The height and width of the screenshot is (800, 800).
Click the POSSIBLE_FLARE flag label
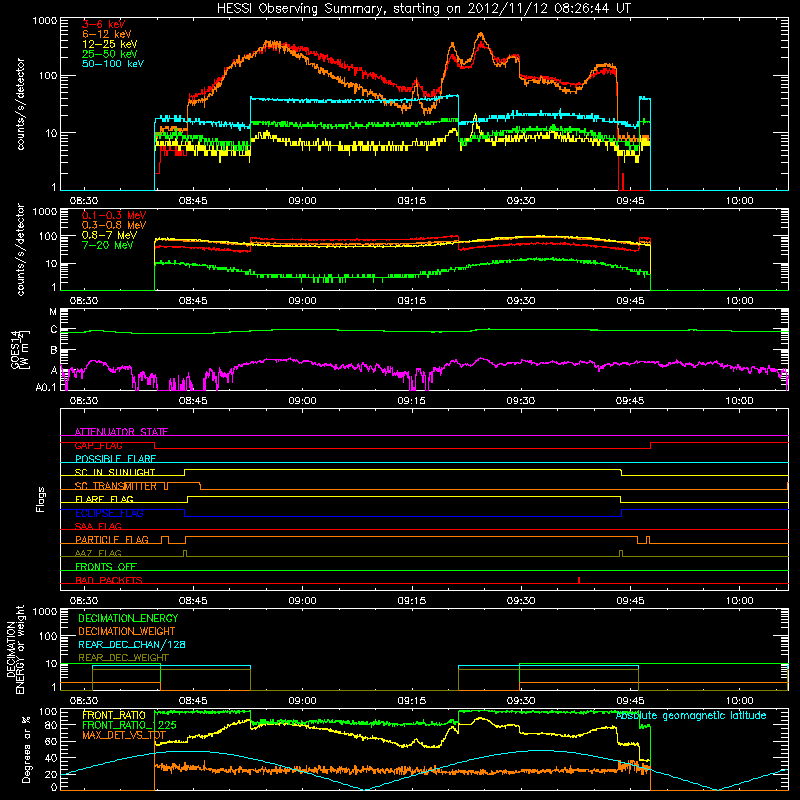[x=115, y=459]
